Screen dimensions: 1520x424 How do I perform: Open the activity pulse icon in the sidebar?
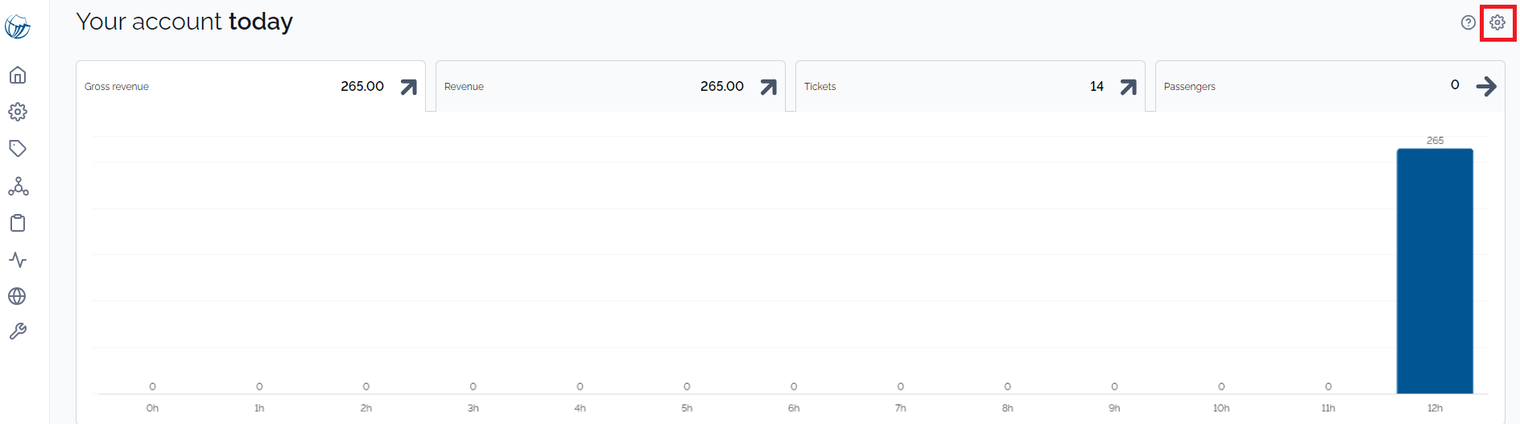17,260
